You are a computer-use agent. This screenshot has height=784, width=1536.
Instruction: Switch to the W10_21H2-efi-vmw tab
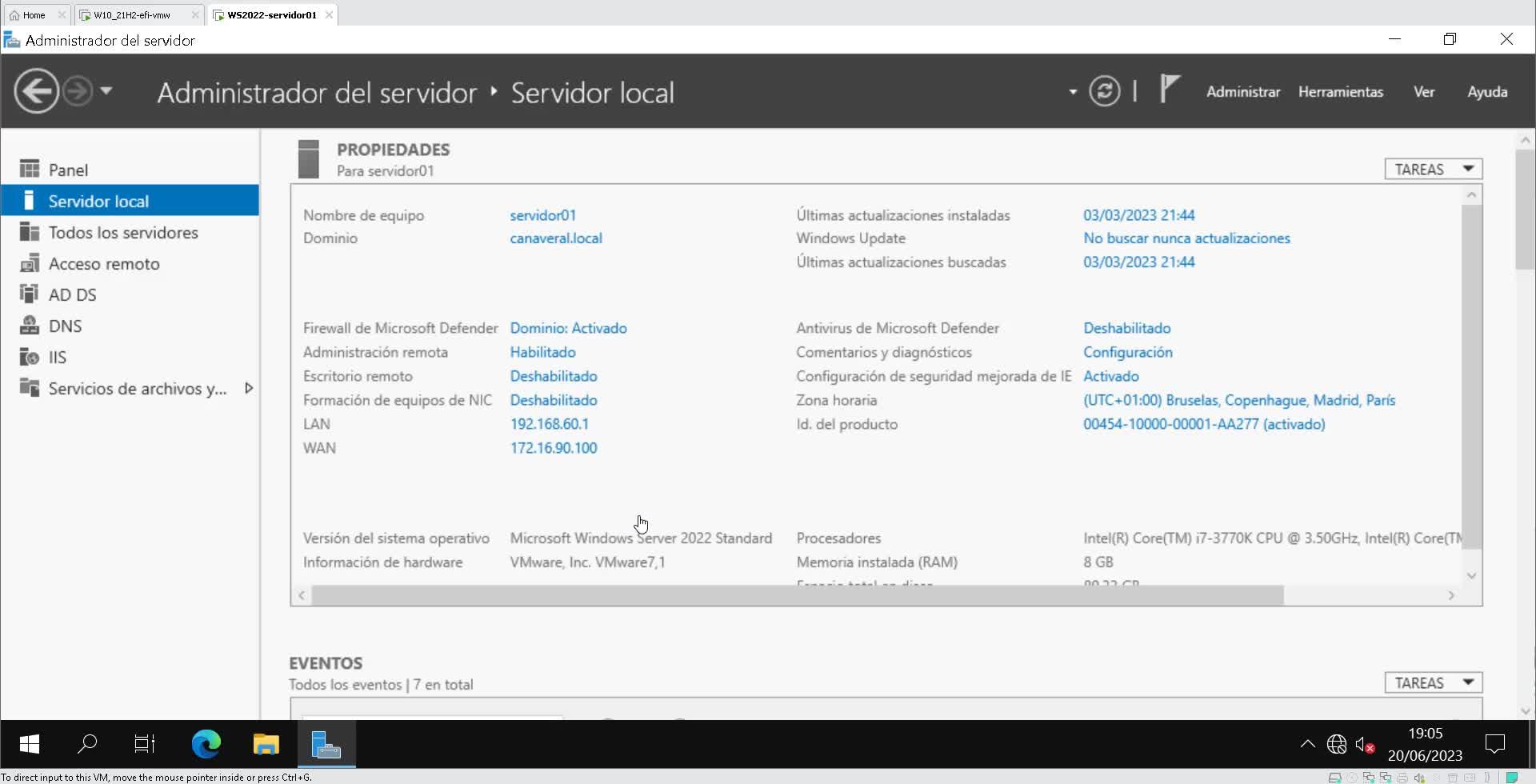coord(132,15)
